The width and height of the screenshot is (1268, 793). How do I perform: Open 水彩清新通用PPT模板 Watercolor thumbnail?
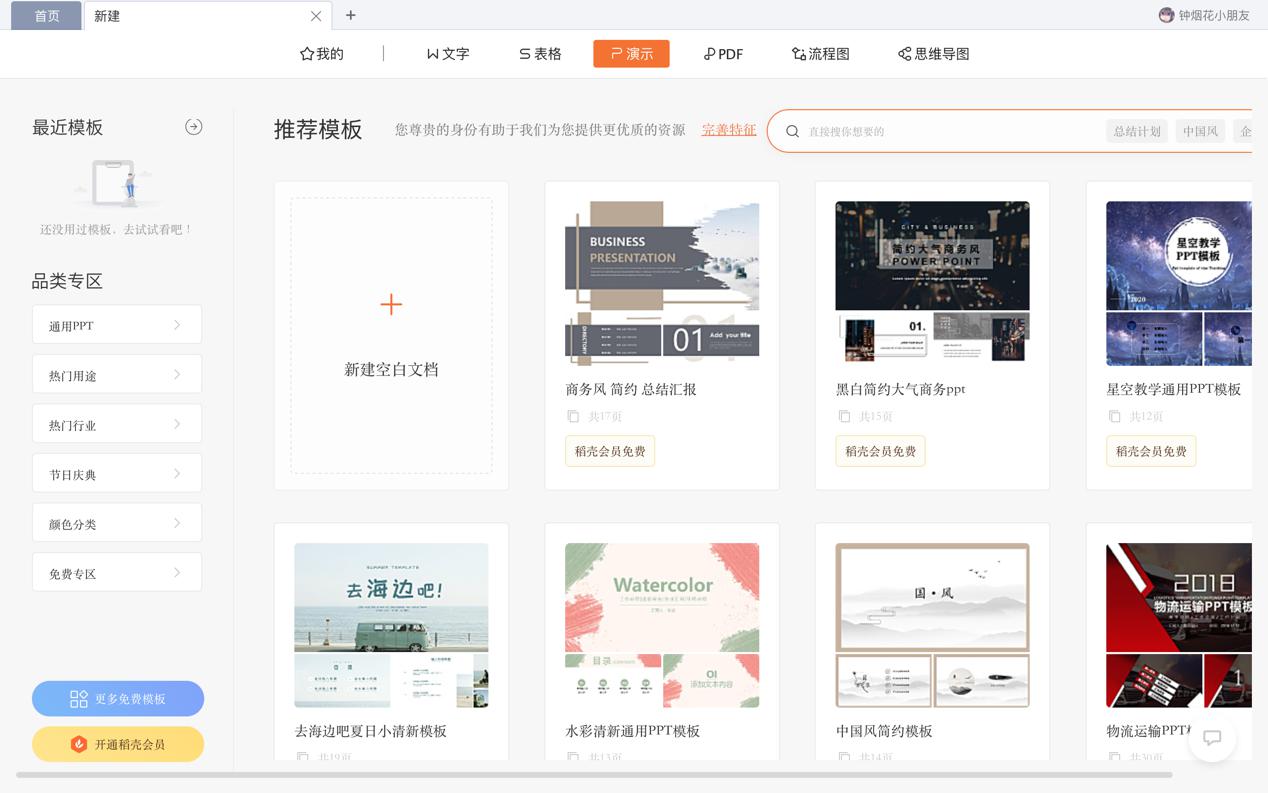pos(662,625)
